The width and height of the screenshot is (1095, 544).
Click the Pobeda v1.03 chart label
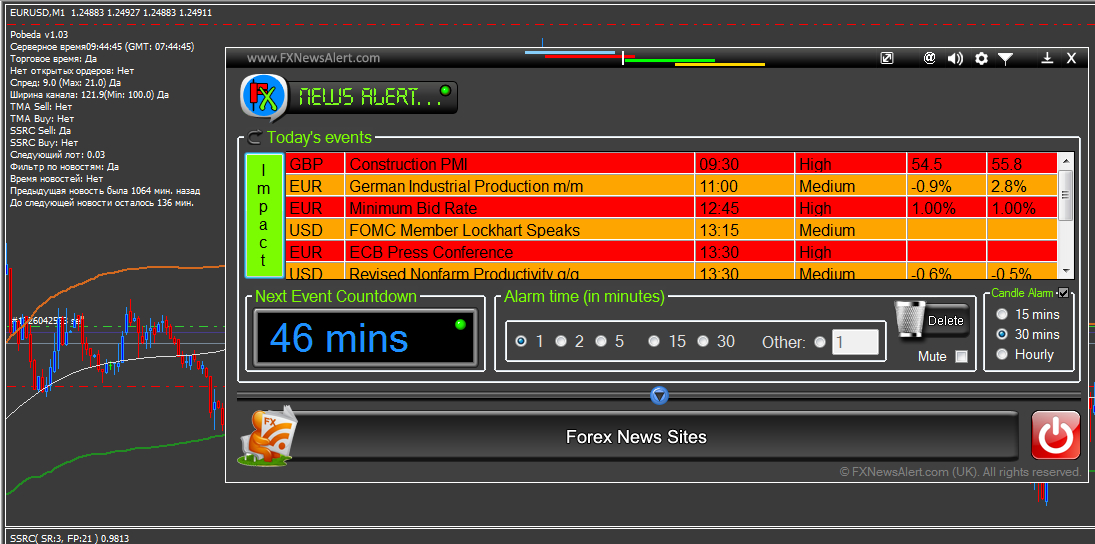tap(39, 34)
